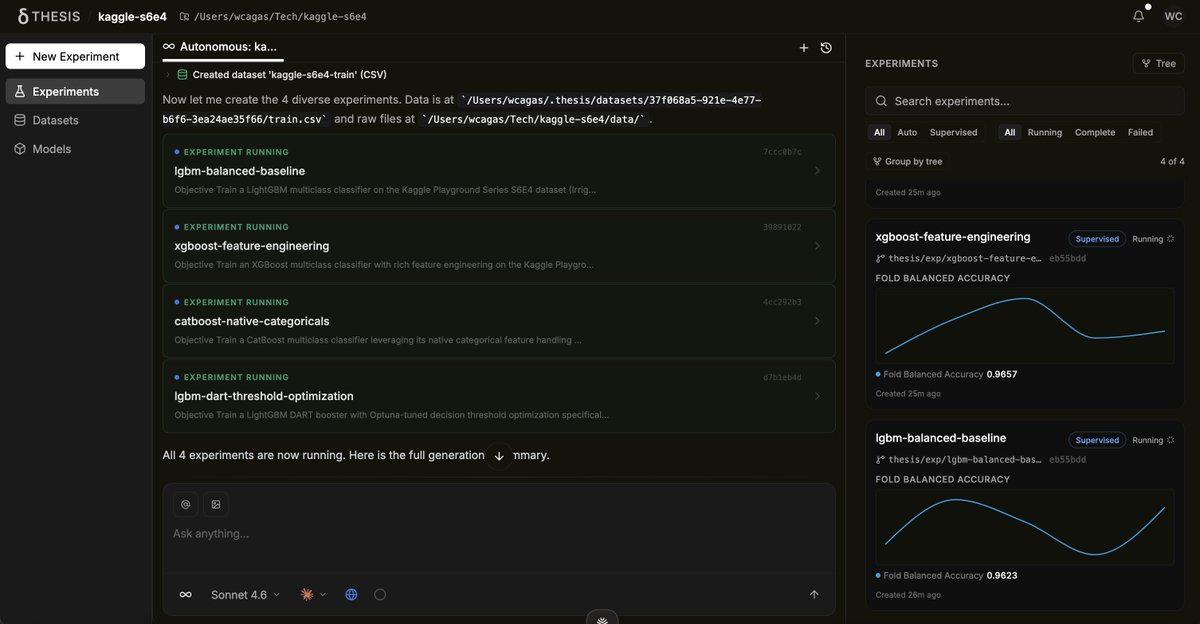Switch to Tree view
Image resolution: width=1200 pixels, height=624 pixels.
click(x=1158, y=63)
